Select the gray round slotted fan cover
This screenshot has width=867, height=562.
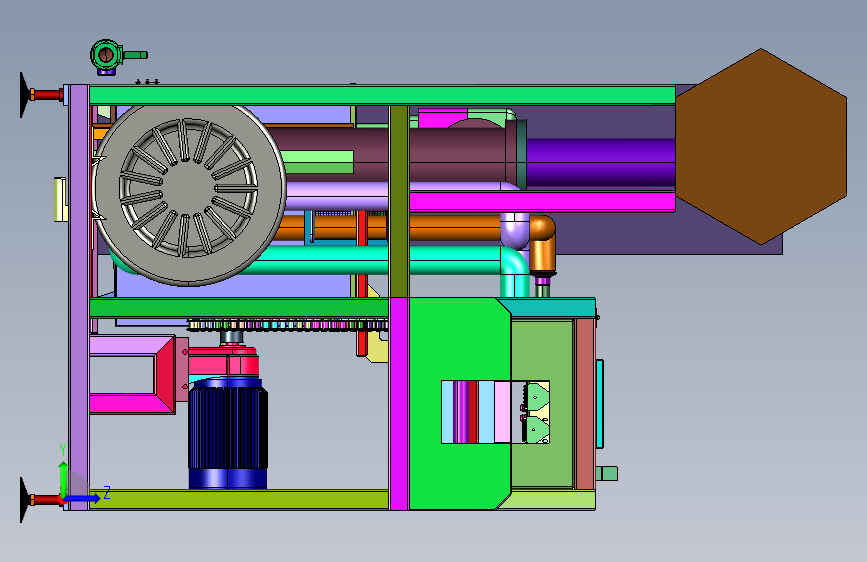(189, 188)
